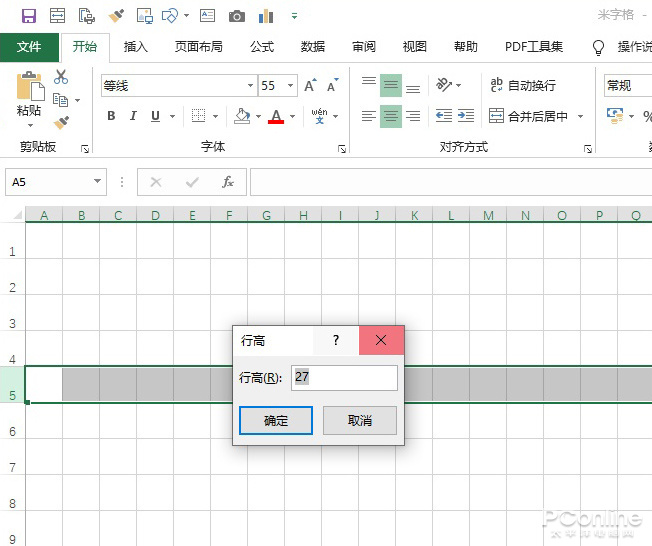Screen dimensions: 652x546
Task: Click the Wrap Text (自动换行) button
Action: click(x=523, y=86)
